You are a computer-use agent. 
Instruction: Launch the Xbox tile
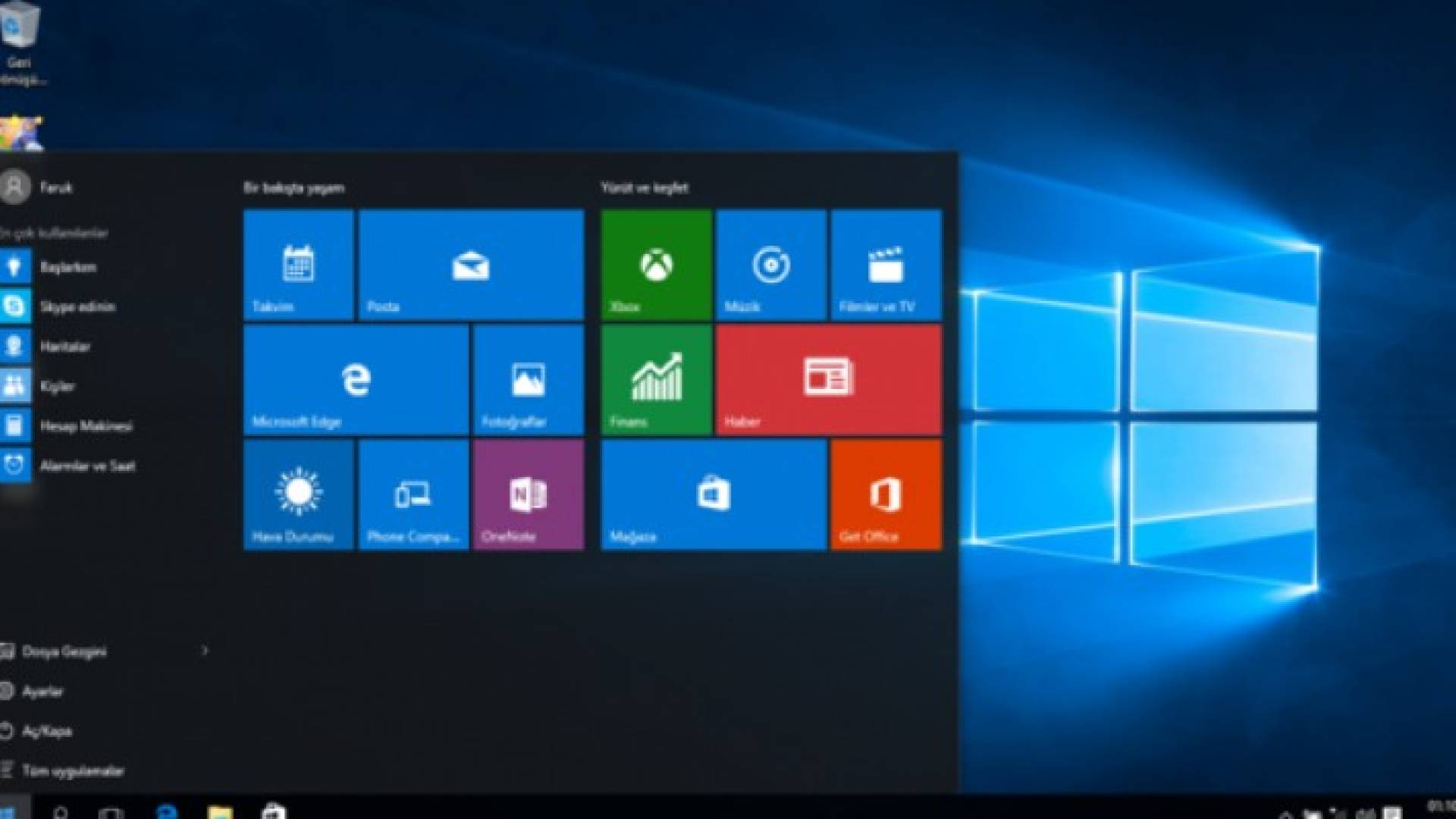click(x=656, y=265)
